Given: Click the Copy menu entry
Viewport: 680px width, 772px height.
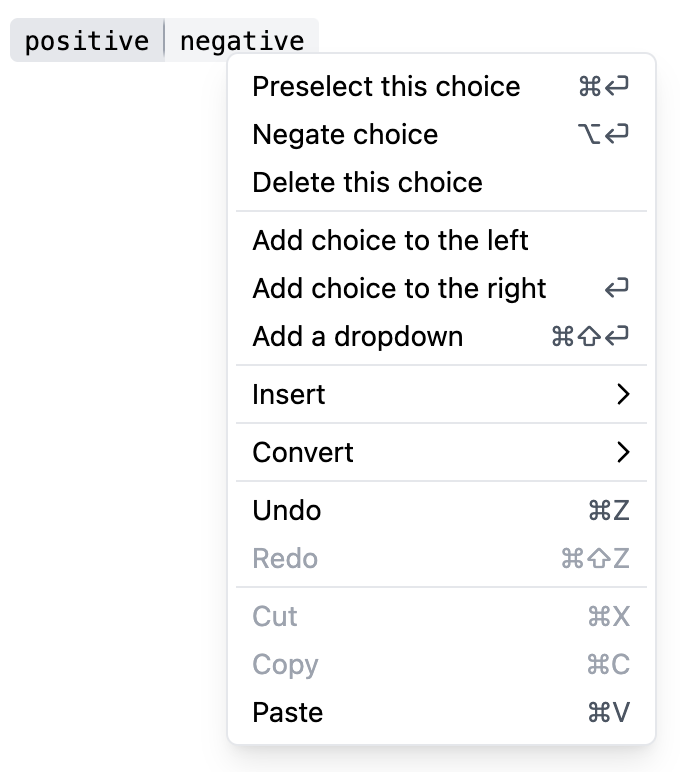Looking at the screenshot, I should point(285,665).
